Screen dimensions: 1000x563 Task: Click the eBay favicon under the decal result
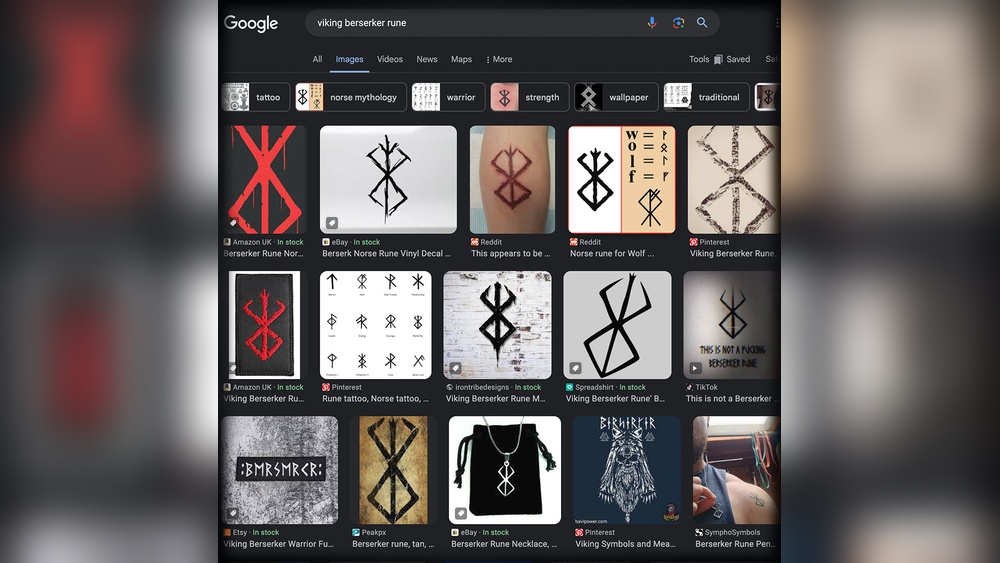(326, 242)
